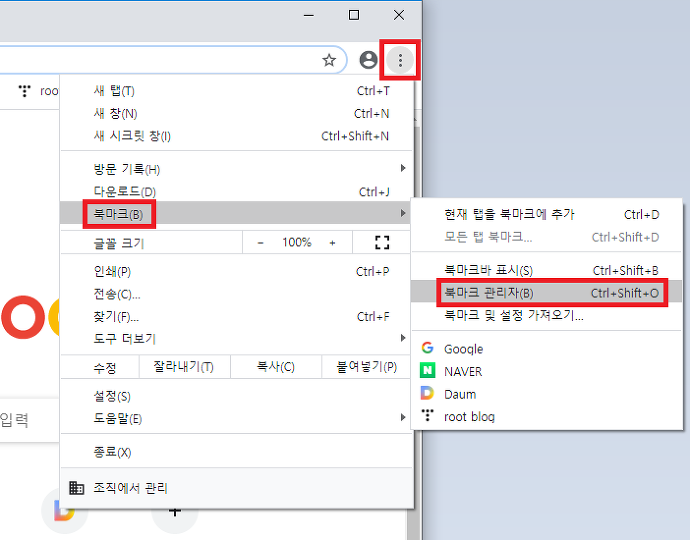This screenshot has height=540, width=690.
Task: Click the building icon next to 조직에서 관리
Action: [77, 488]
